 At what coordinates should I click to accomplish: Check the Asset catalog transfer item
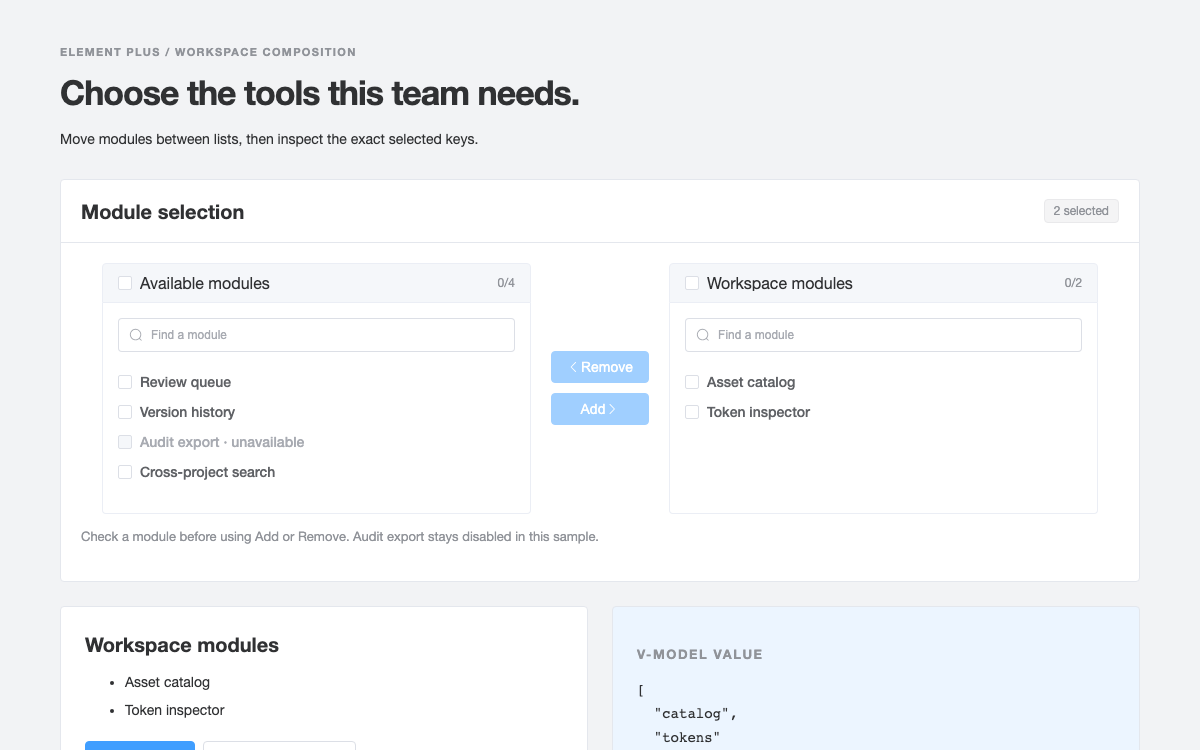click(x=692, y=382)
